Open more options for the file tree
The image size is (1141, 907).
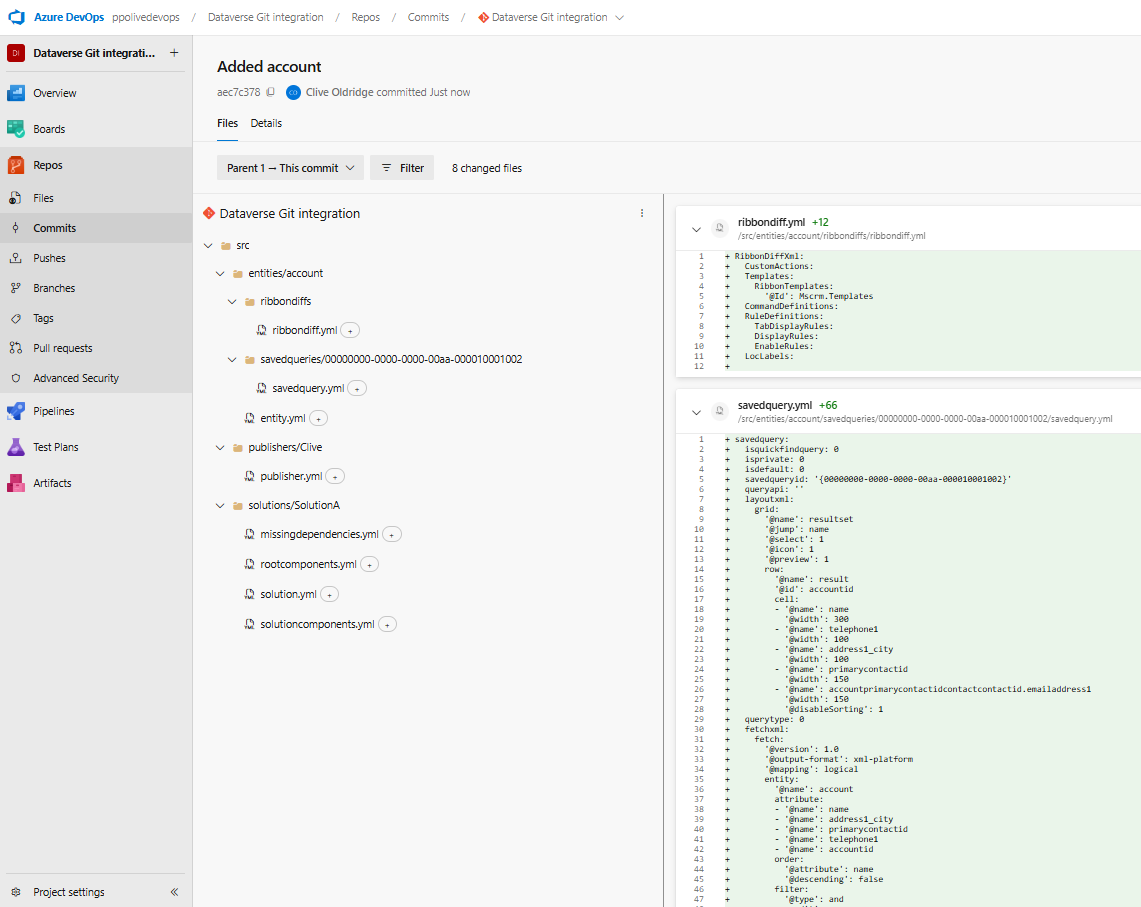pos(642,213)
